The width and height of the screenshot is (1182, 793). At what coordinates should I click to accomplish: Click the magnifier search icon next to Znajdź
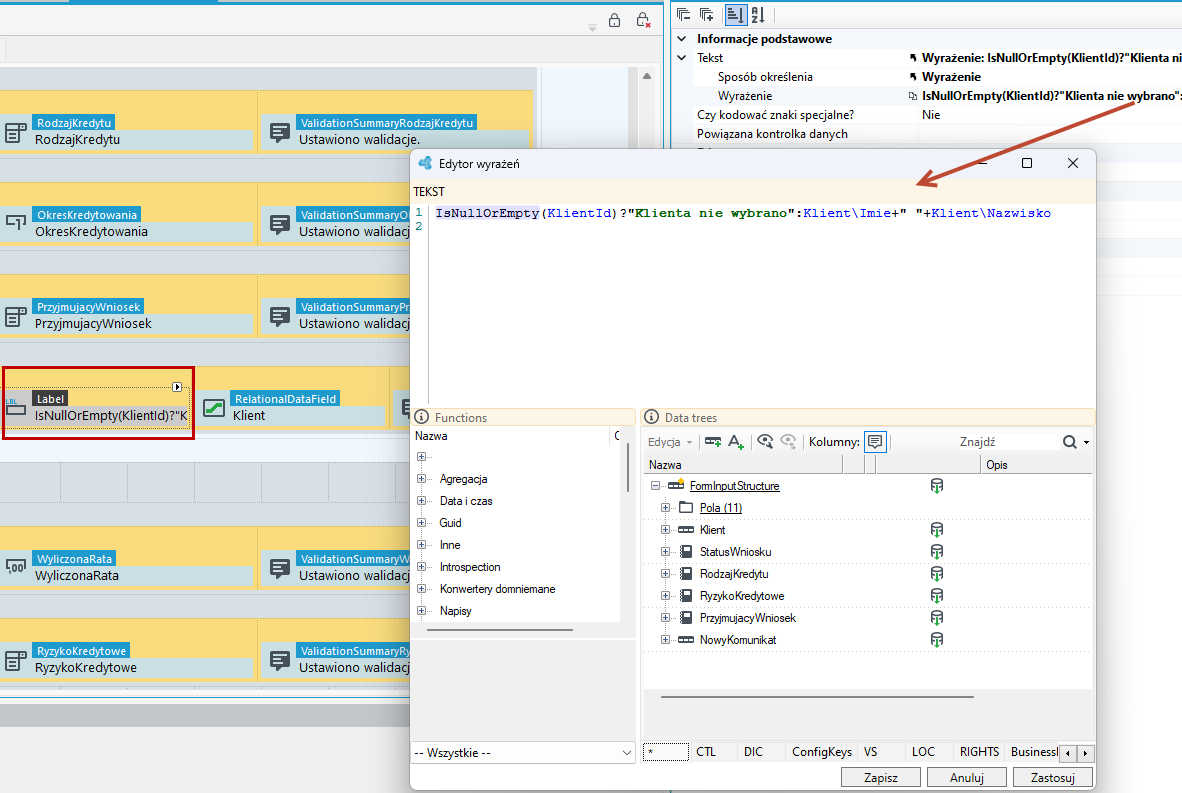click(x=1070, y=442)
